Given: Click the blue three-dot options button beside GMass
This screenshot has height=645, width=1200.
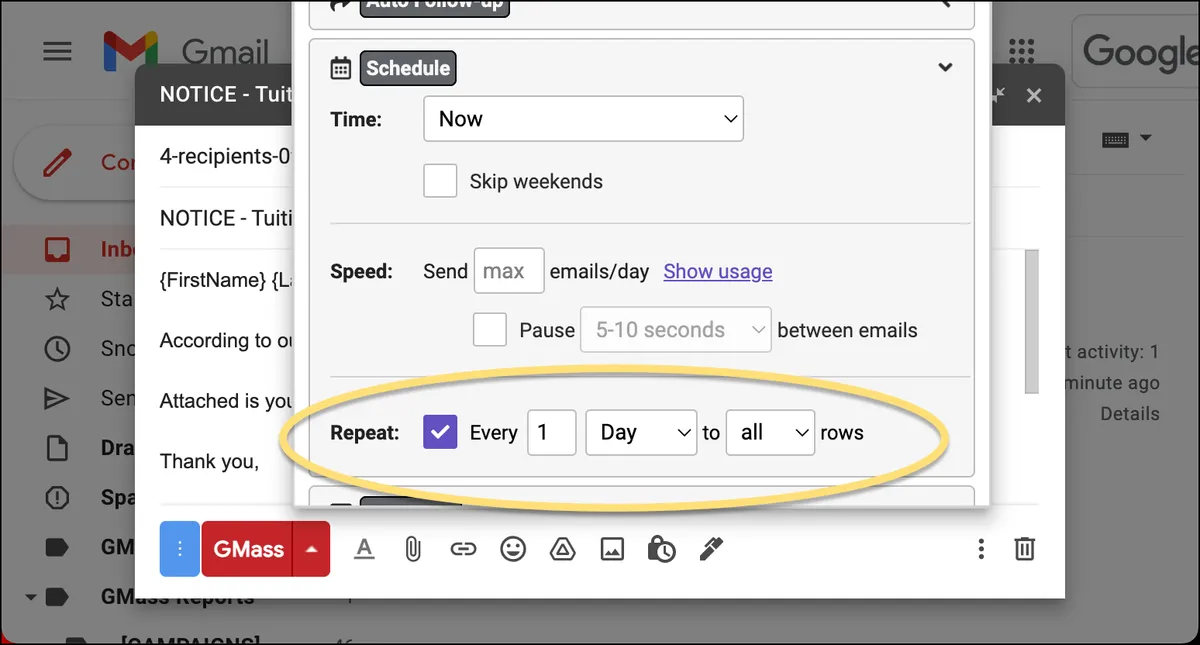Looking at the screenshot, I should coord(180,549).
